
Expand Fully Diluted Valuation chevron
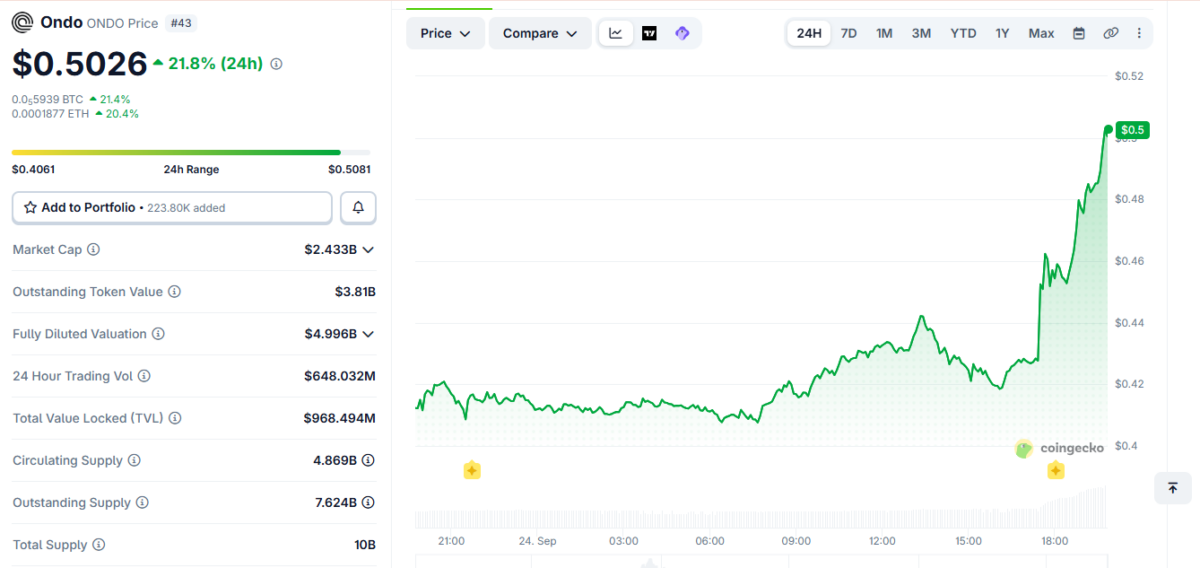368,334
